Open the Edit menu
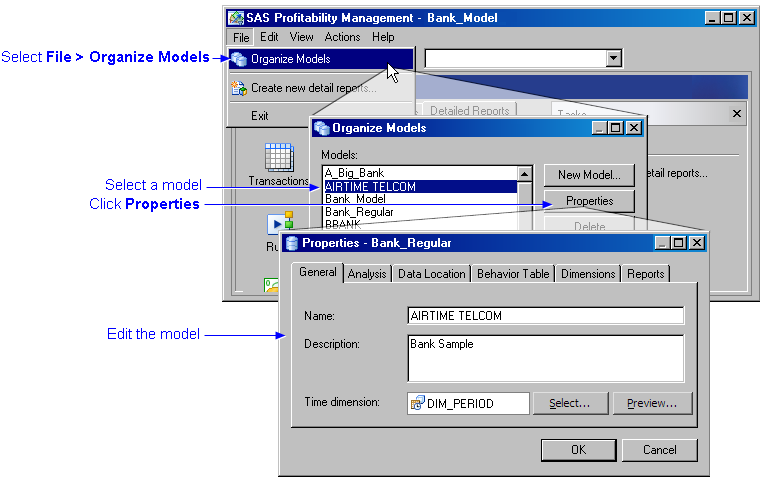This screenshot has height=480, width=762. click(x=269, y=37)
